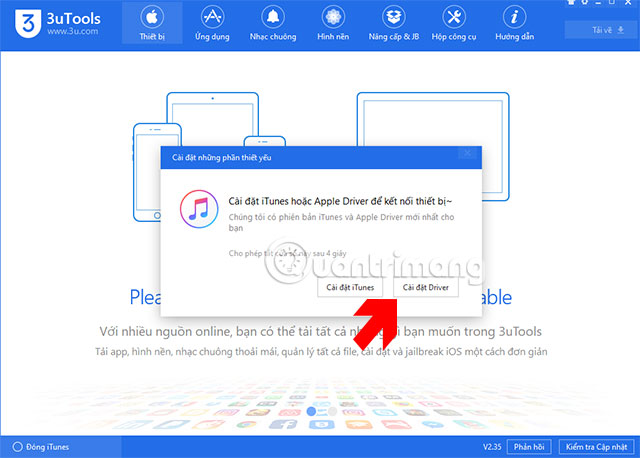640x458 pixels.
Task: Click Cài đặt iTunes button
Action: pos(350,287)
